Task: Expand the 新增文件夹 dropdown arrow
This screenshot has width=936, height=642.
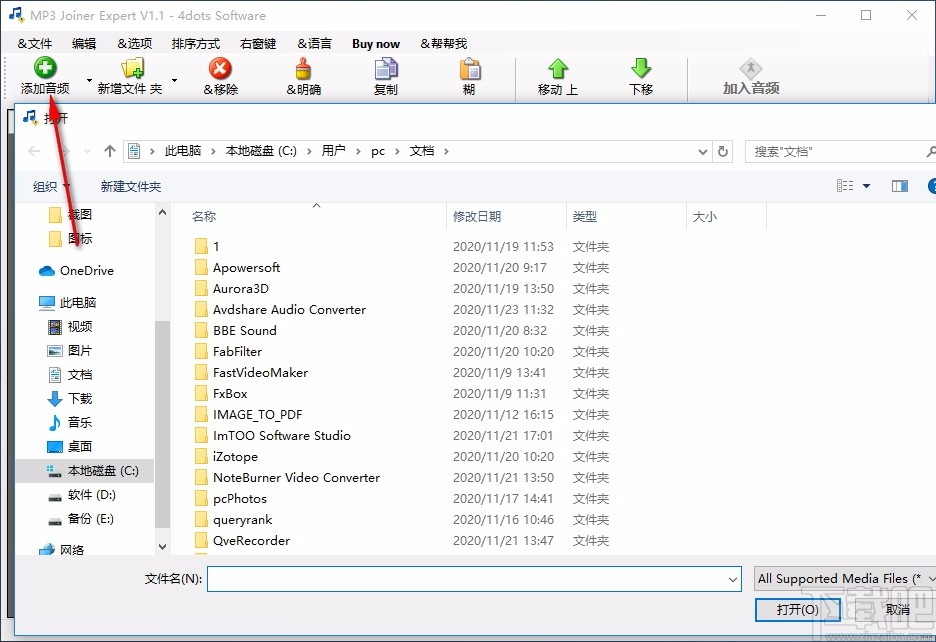Action: (174, 80)
